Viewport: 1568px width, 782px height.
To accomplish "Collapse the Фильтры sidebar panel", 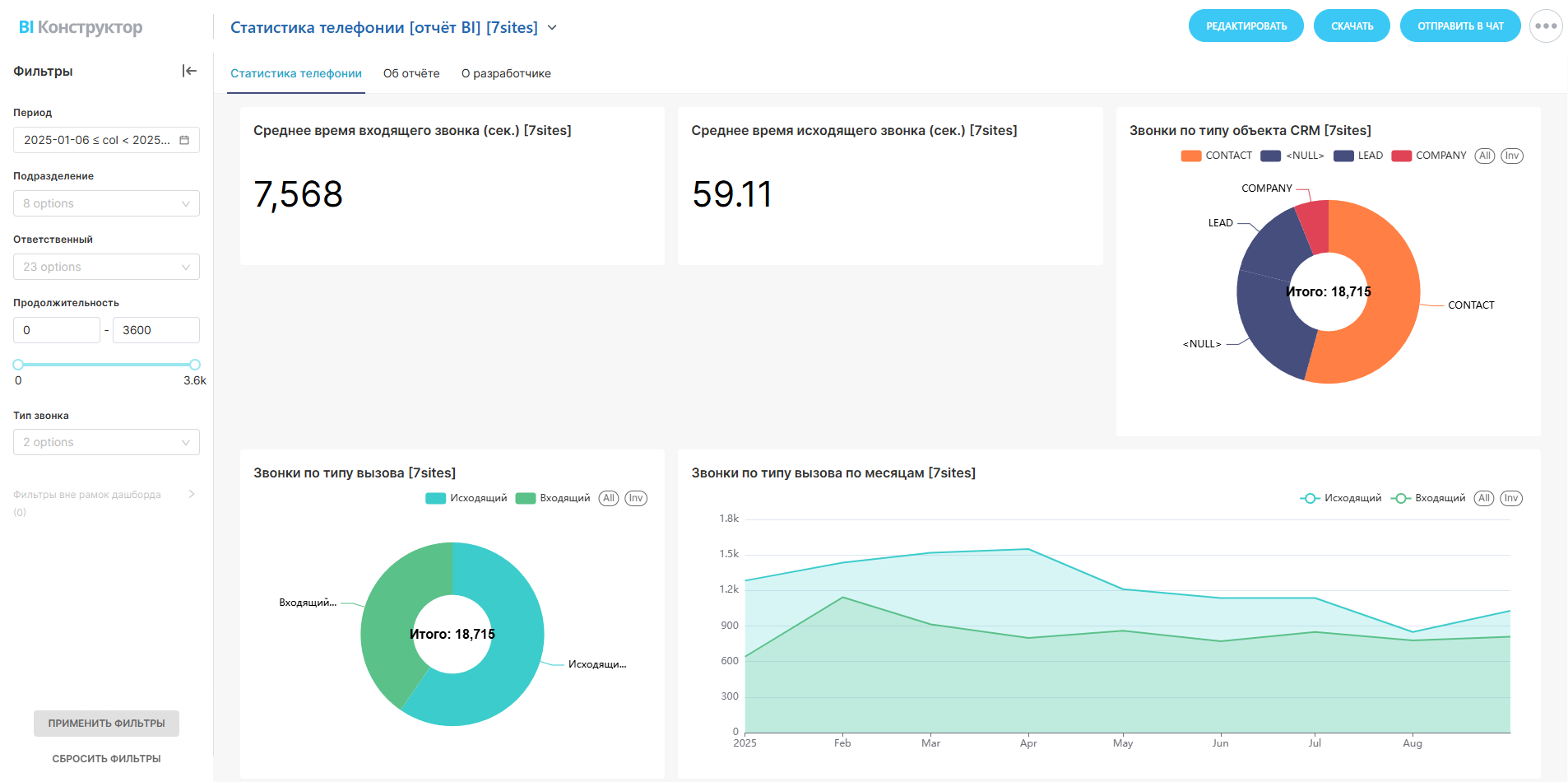I will point(189,71).
